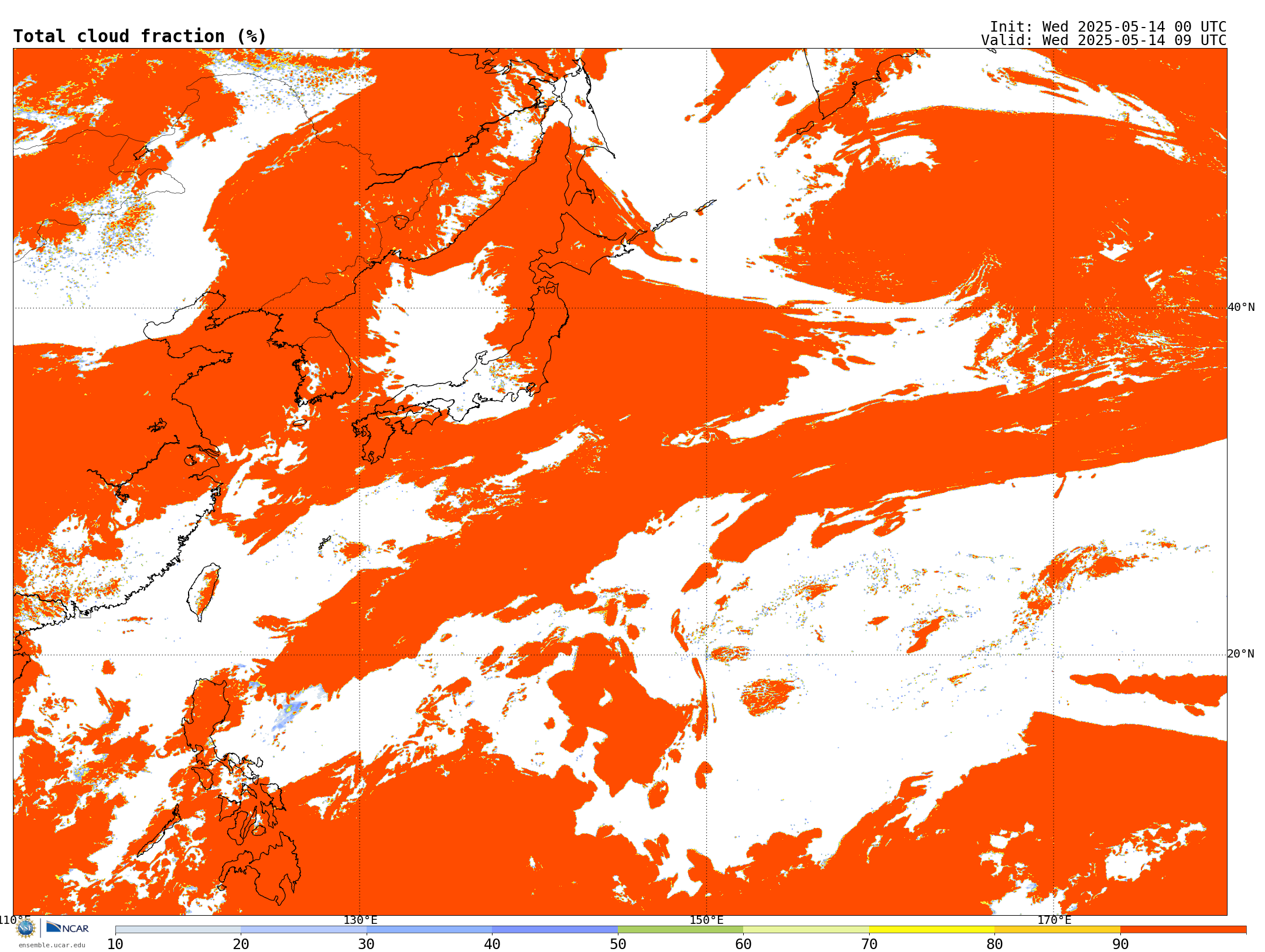Click the colorbar tick label 40
This screenshot has height=952, width=1265.
(492, 944)
